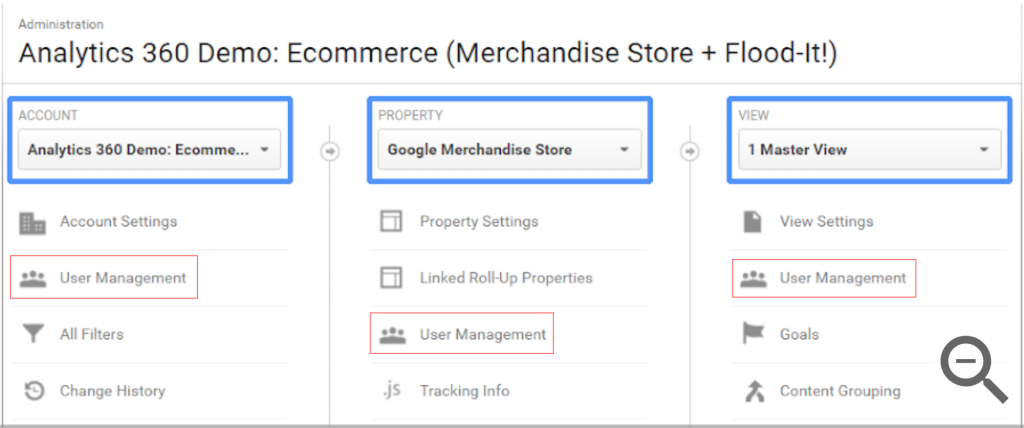1024x428 pixels.
Task: Open User Management under View column
Action: point(842,278)
